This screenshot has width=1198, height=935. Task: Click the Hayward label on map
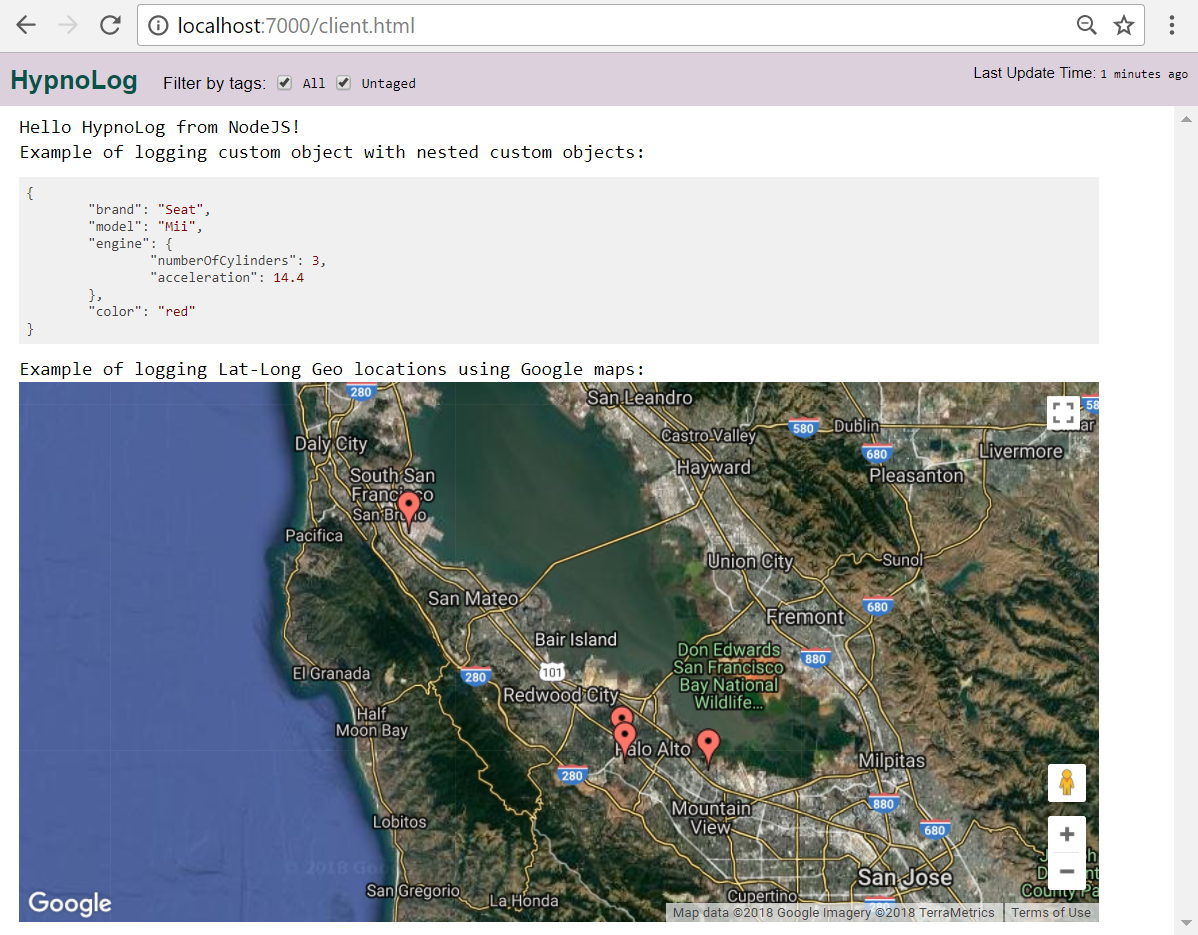(x=714, y=468)
